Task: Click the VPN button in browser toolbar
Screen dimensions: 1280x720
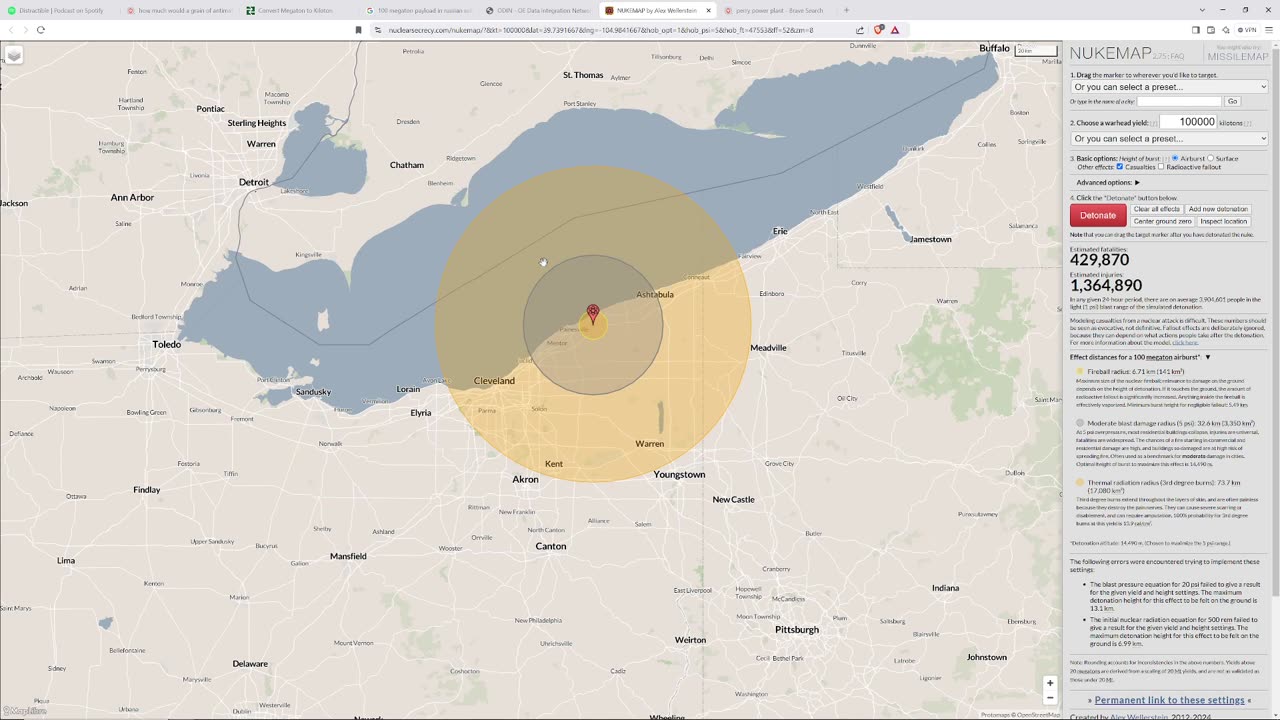Action: [x=1246, y=30]
